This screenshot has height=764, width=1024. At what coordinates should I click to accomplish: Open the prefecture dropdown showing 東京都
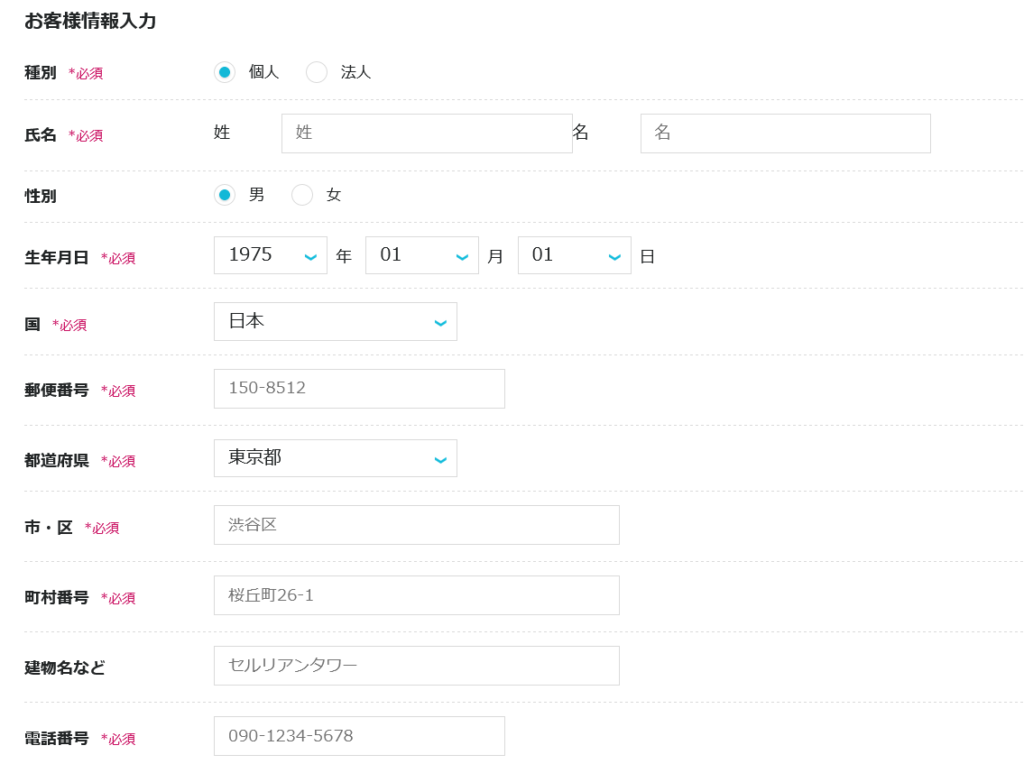336,458
